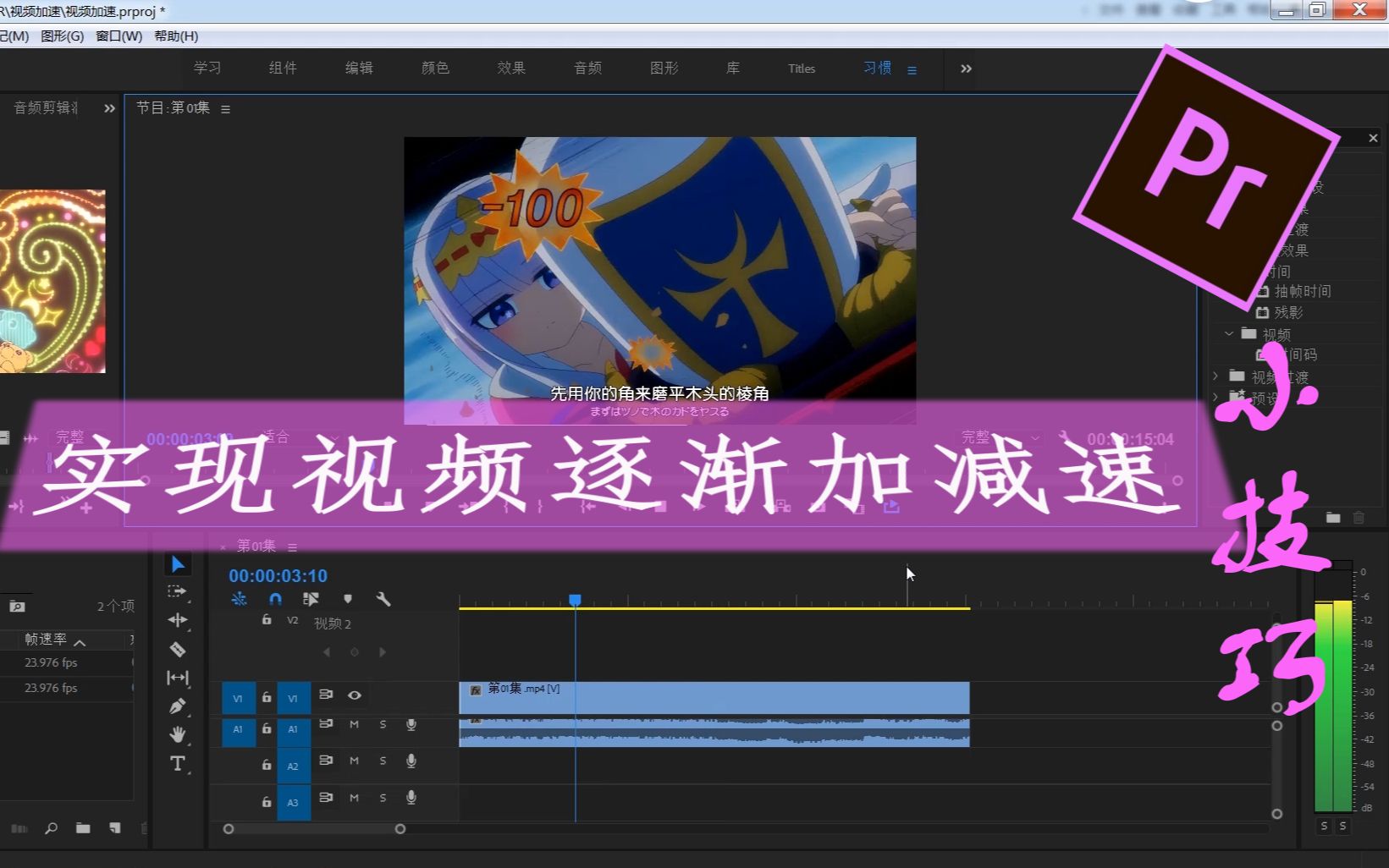Switch to 效果 workspace
Screen dimensions: 1389x868
click(511, 69)
